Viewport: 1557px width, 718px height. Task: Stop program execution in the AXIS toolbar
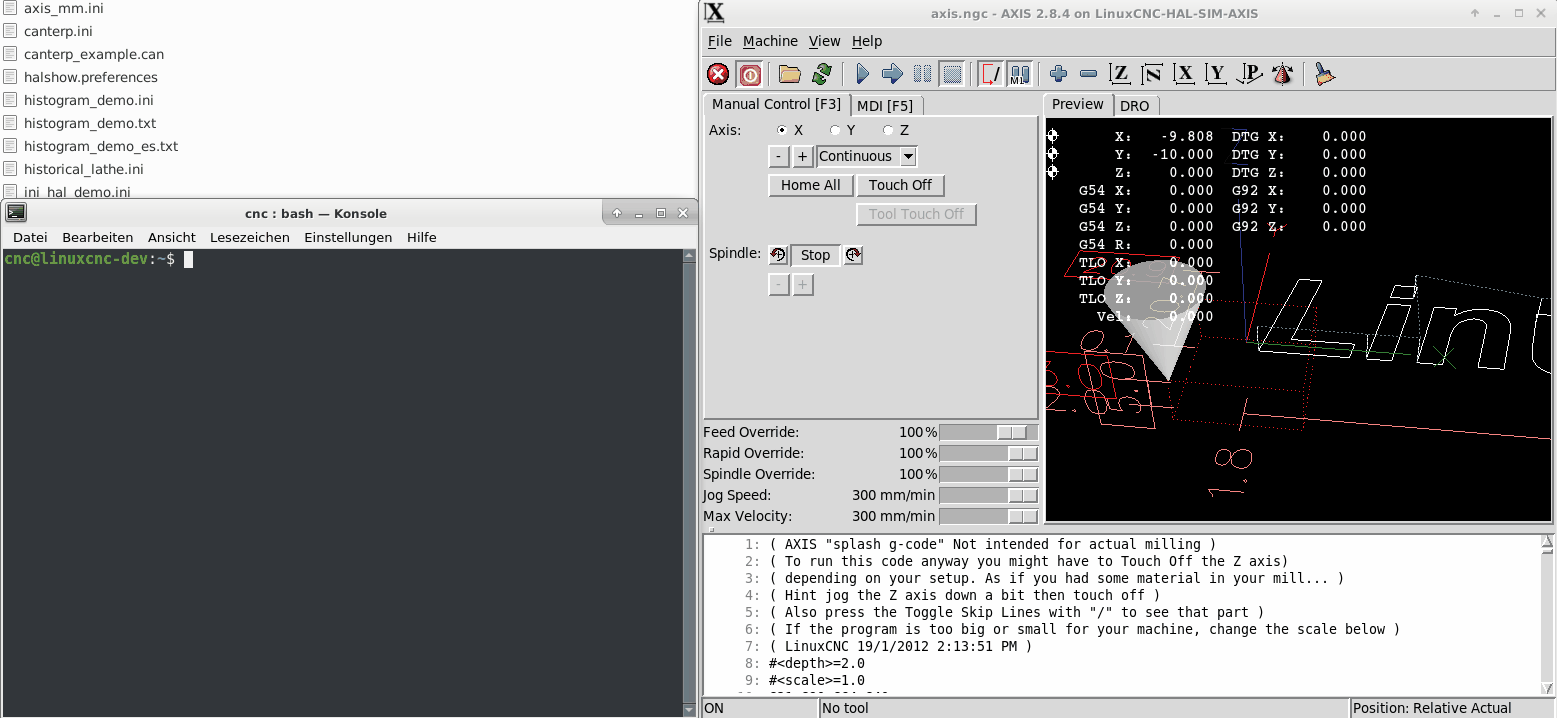pos(953,74)
